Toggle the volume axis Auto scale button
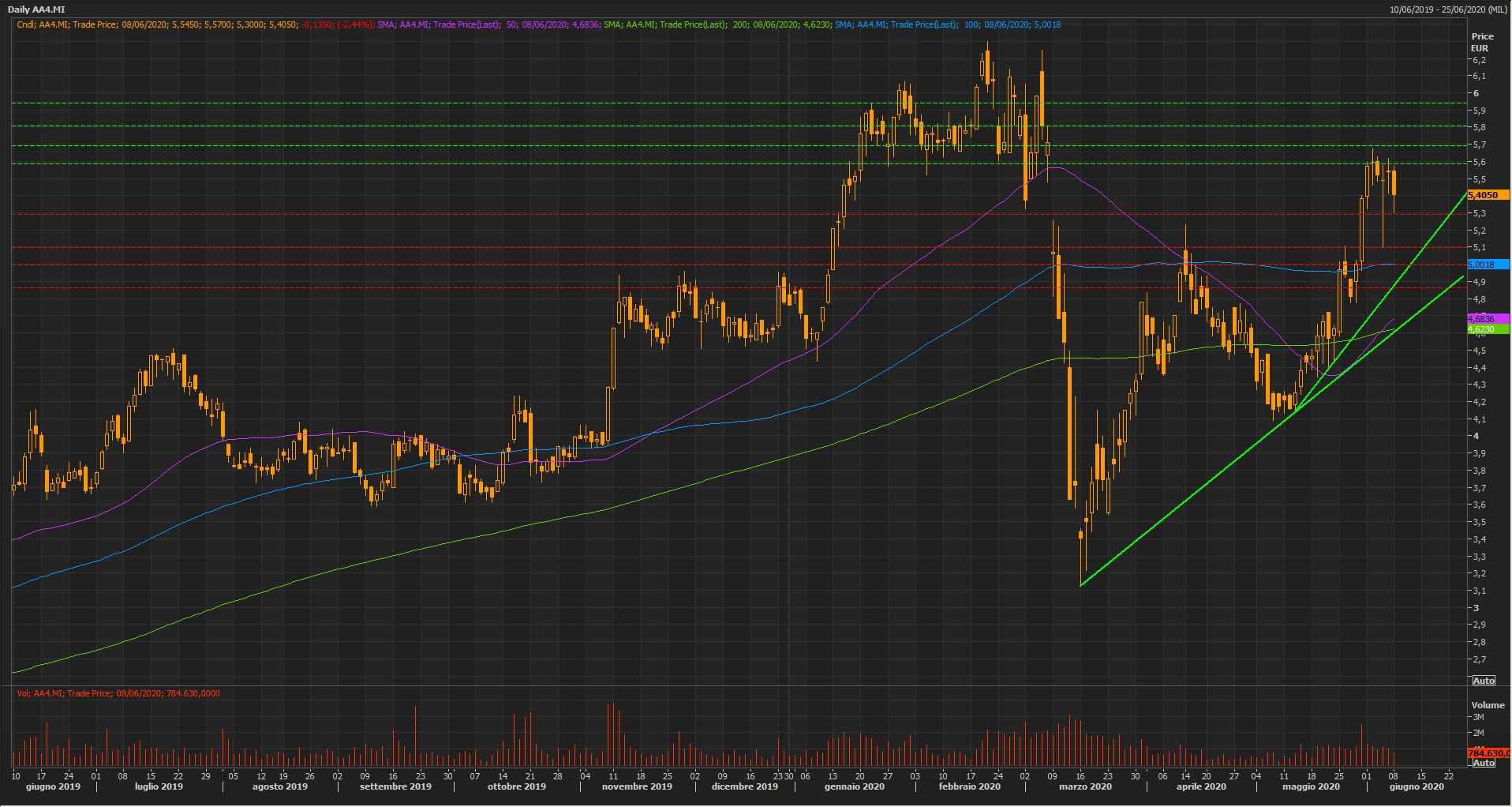Viewport: 1512px width, 807px height. pyautogui.click(x=1483, y=763)
